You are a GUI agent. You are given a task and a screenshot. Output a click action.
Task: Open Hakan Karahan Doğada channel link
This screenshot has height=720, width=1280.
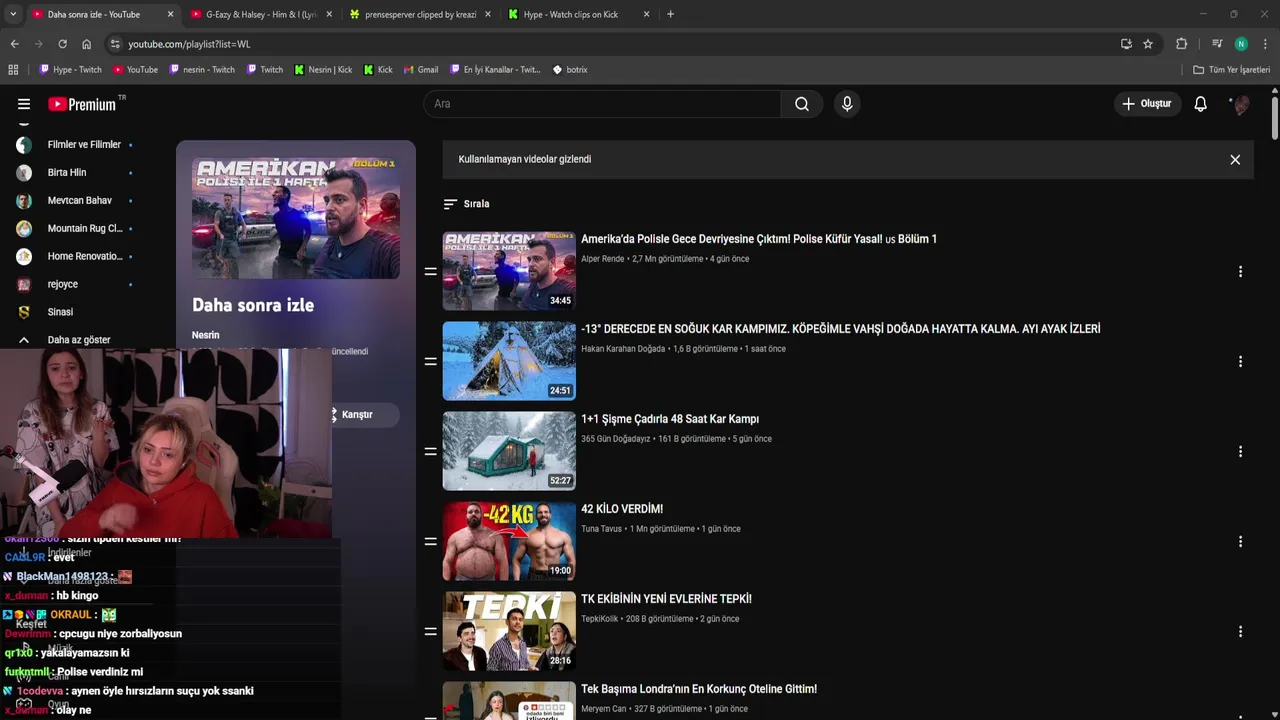623,349
